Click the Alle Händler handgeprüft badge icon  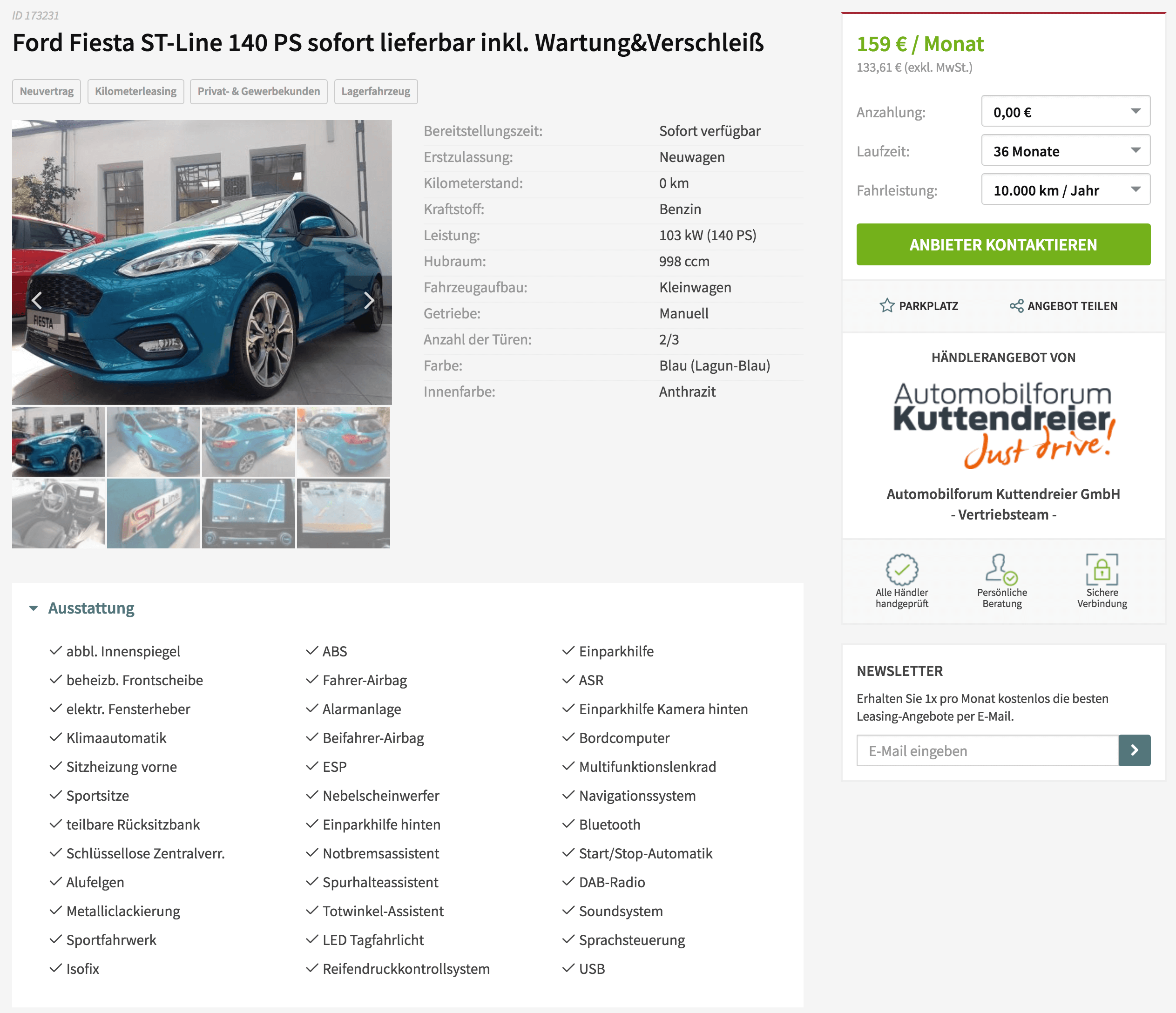902,569
